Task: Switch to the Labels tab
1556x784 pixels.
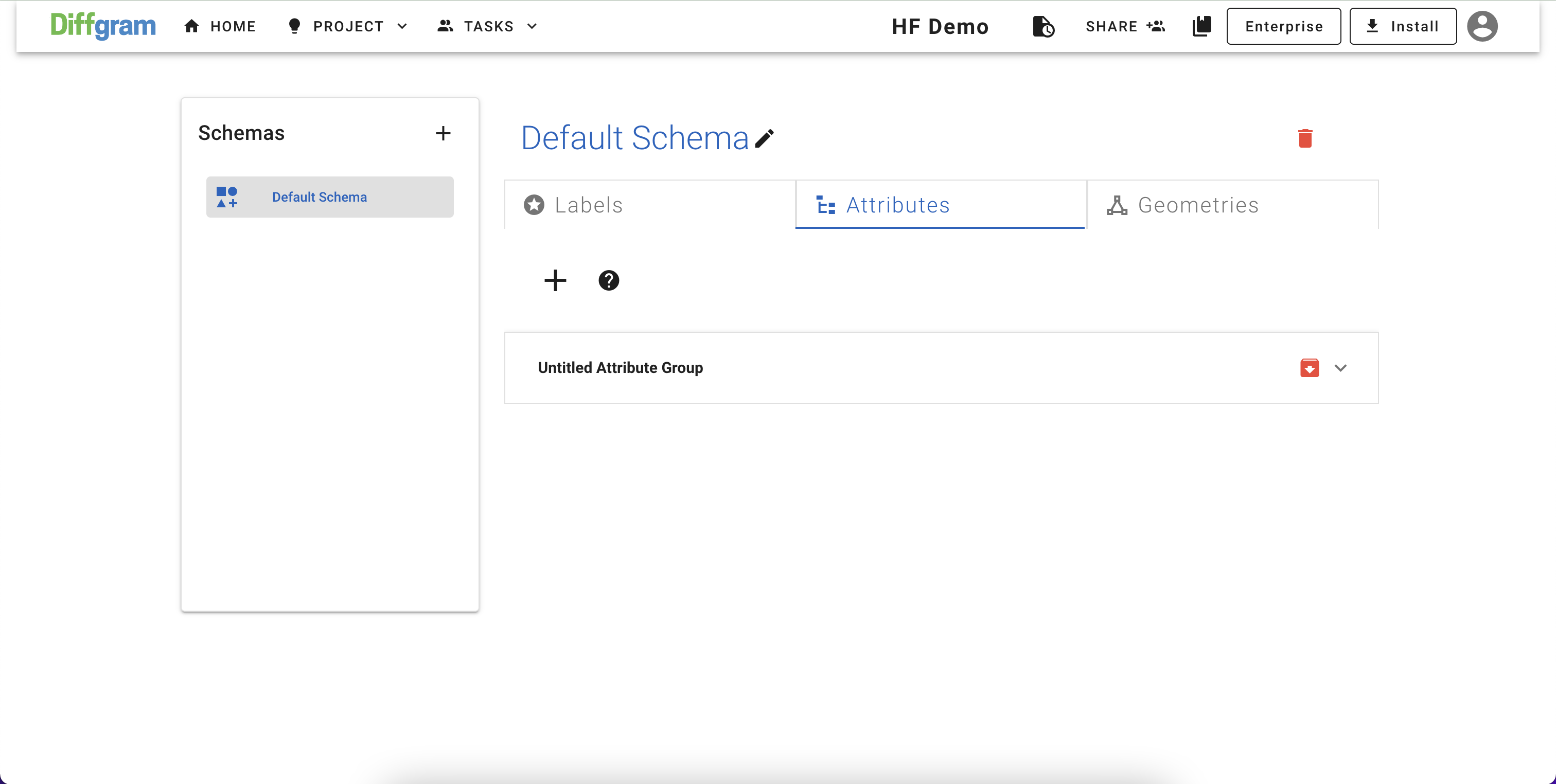Action: pos(649,205)
